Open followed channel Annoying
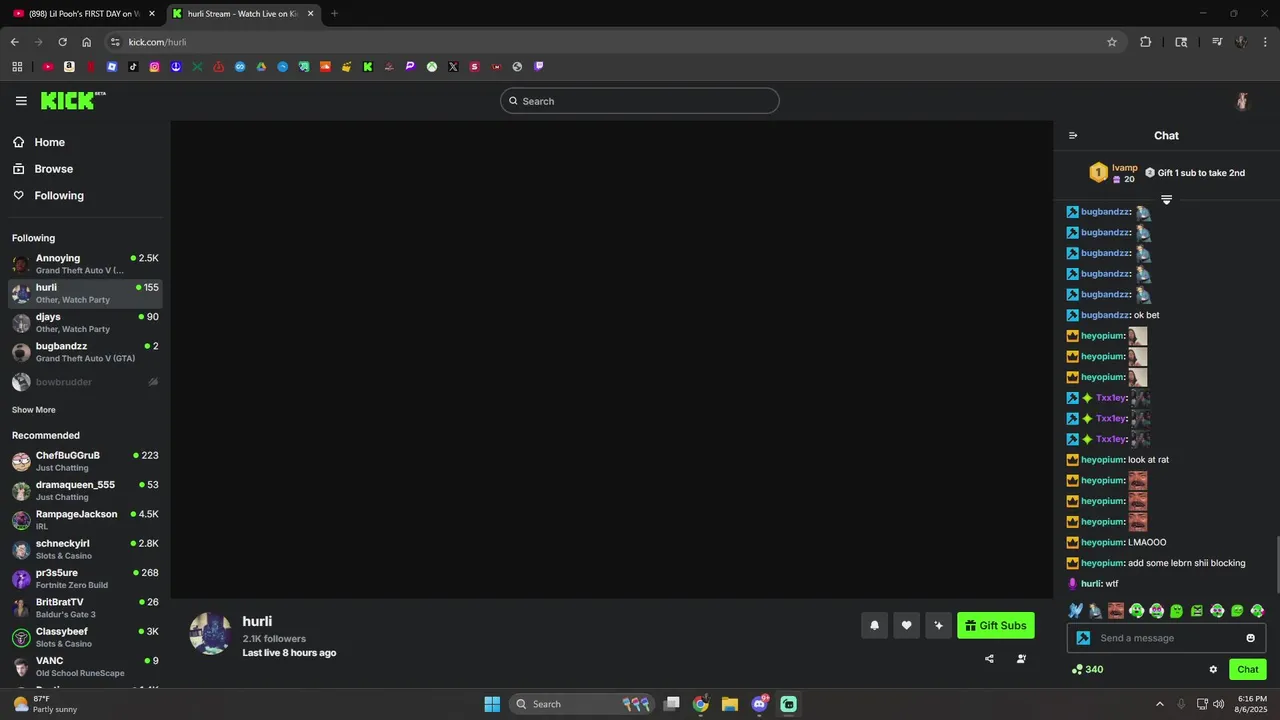This screenshot has width=1280, height=720. (x=85, y=264)
